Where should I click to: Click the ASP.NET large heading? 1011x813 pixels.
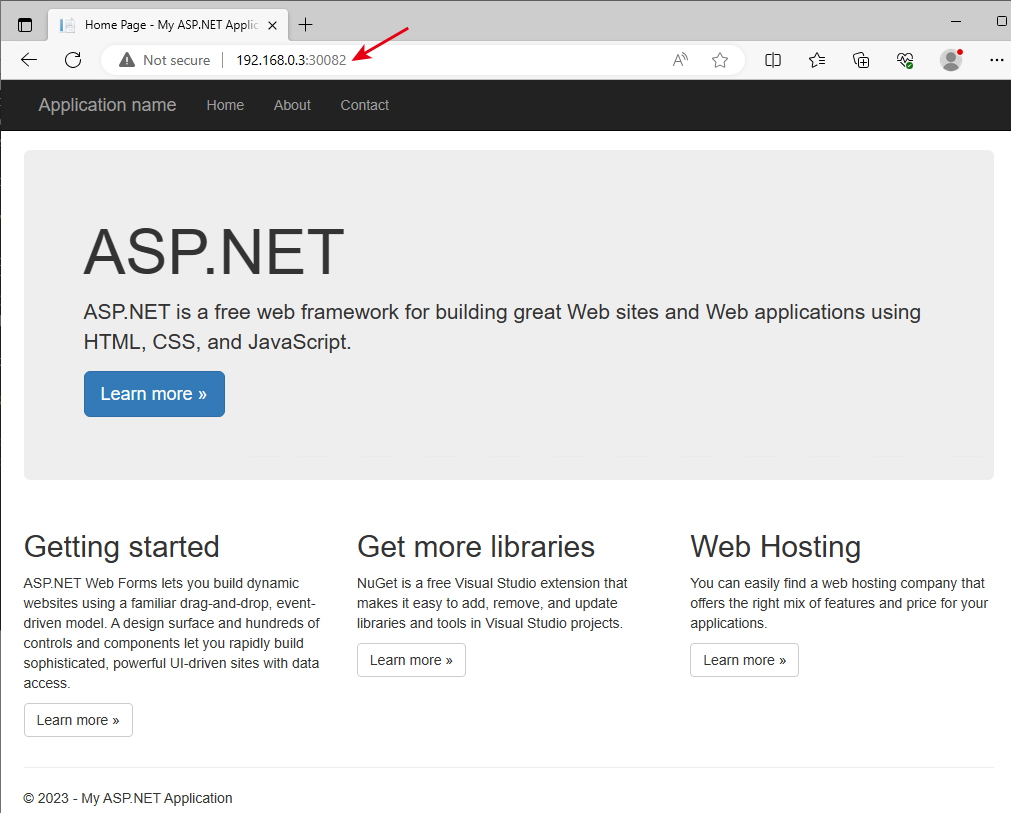click(x=213, y=251)
